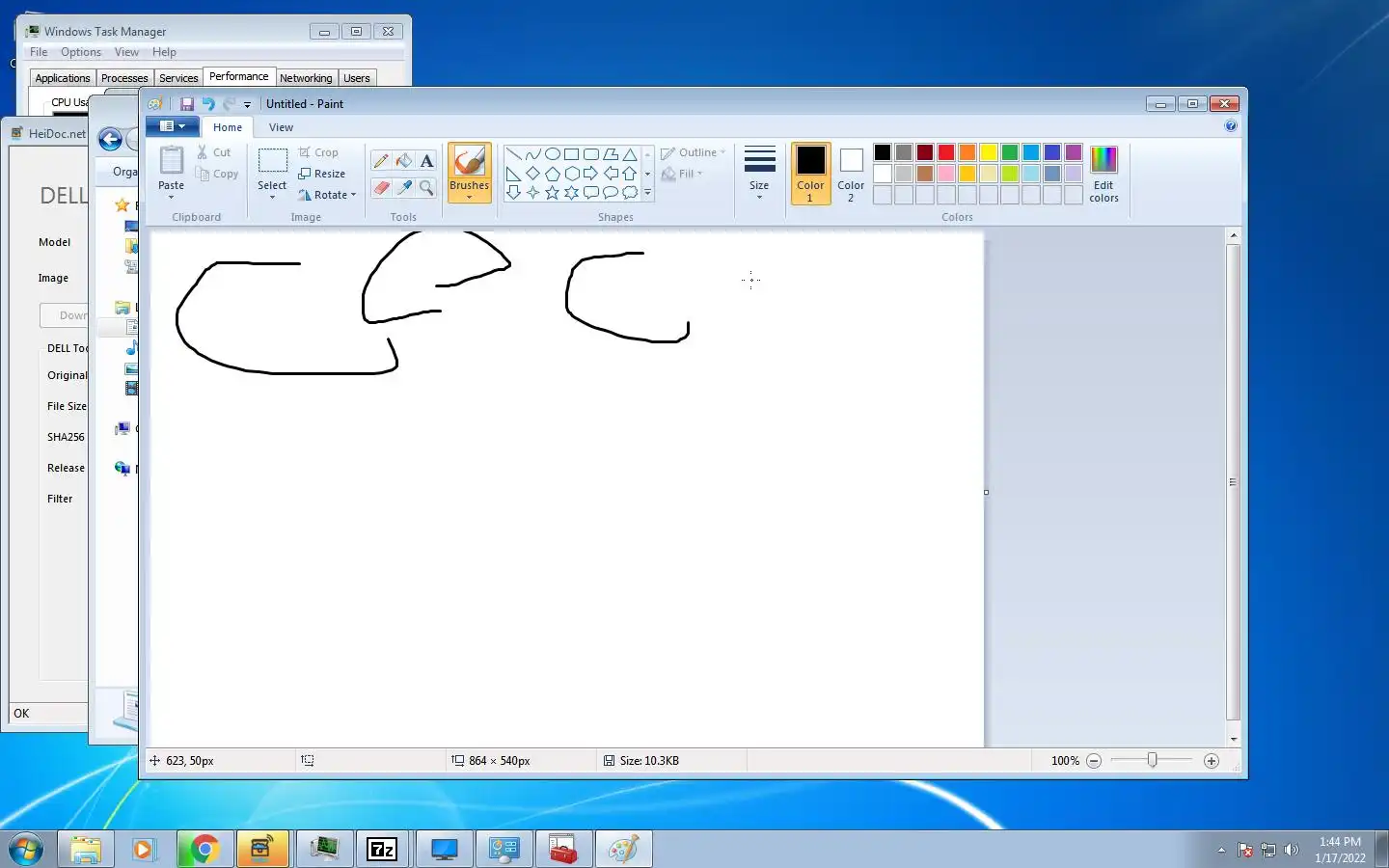Select the Text tool (letter A)

click(x=426, y=161)
